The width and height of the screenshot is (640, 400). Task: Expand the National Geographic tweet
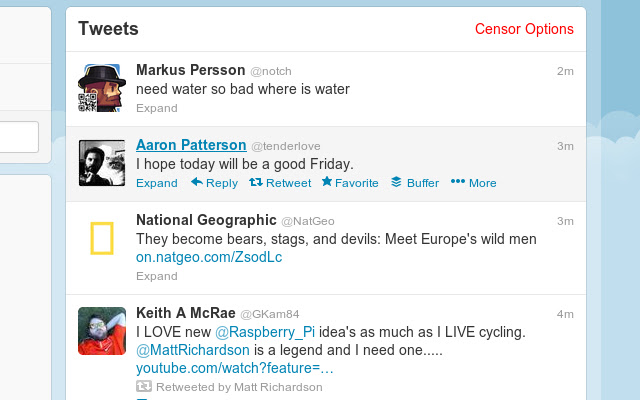pos(157,276)
